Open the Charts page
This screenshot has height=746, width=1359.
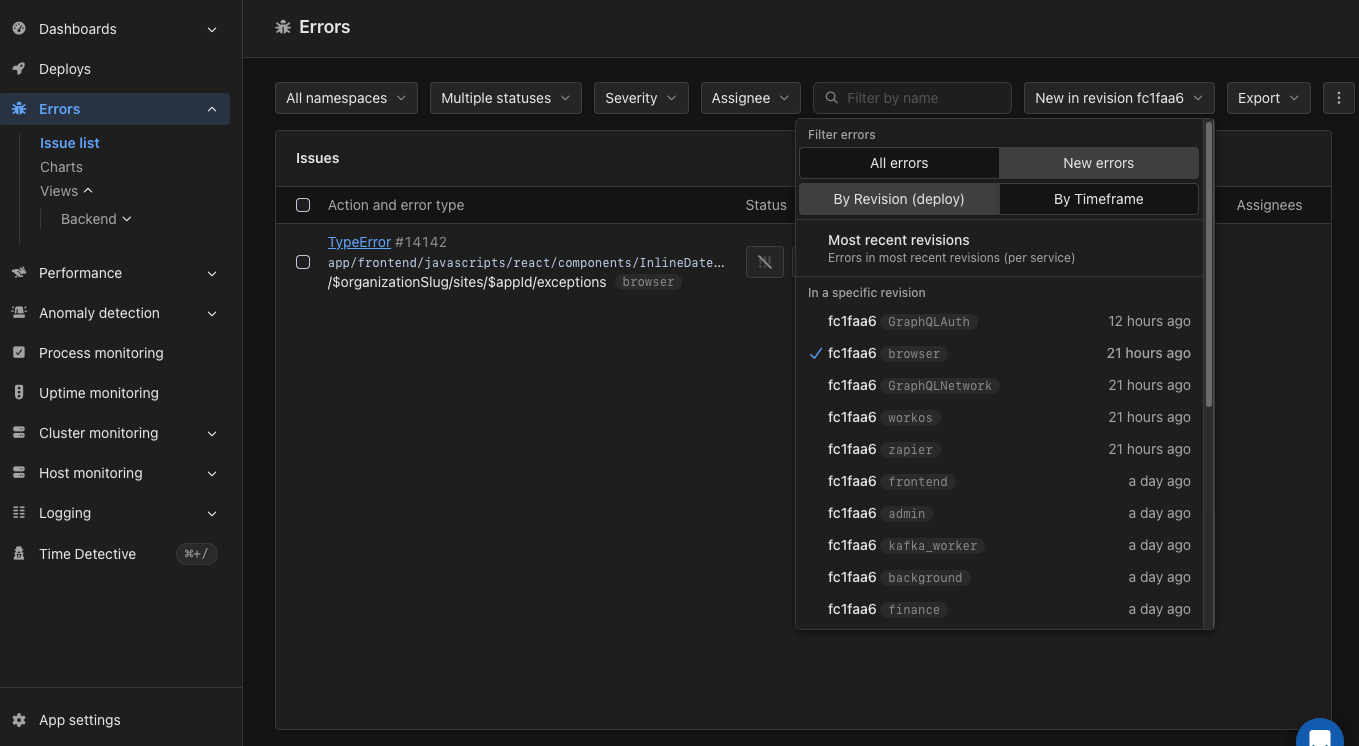[x=61, y=167]
